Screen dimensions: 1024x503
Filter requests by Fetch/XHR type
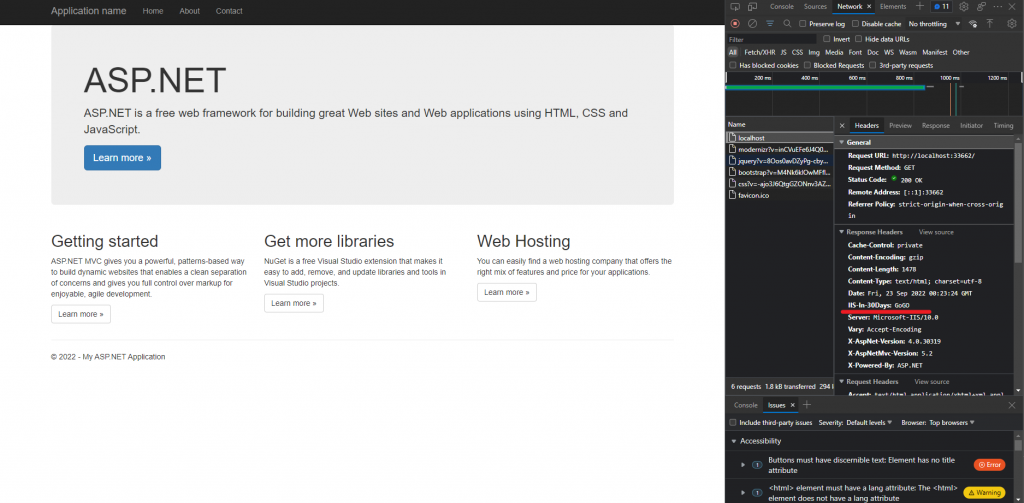coord(760,52)
